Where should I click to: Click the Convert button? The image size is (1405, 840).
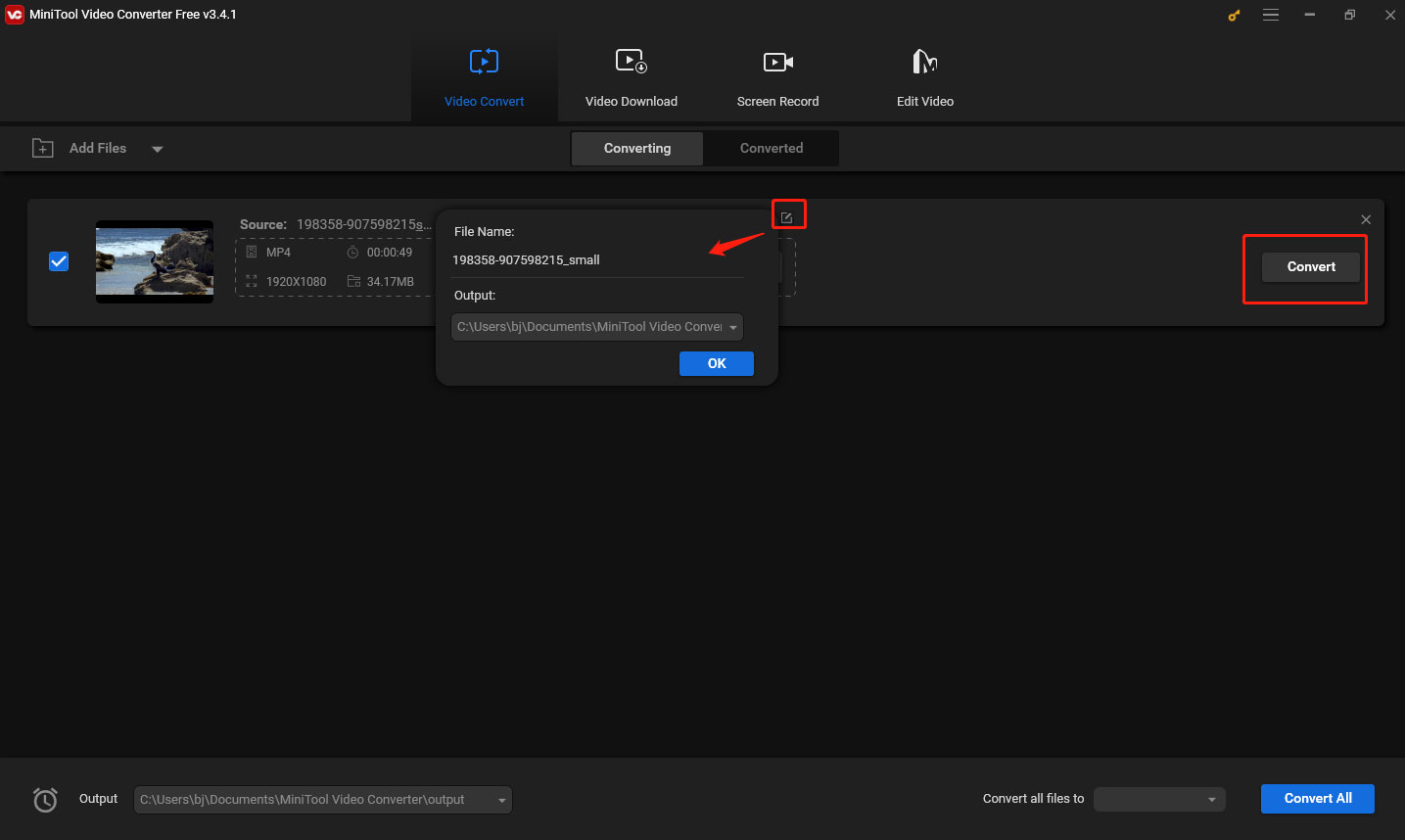[x=1311, y=266]
